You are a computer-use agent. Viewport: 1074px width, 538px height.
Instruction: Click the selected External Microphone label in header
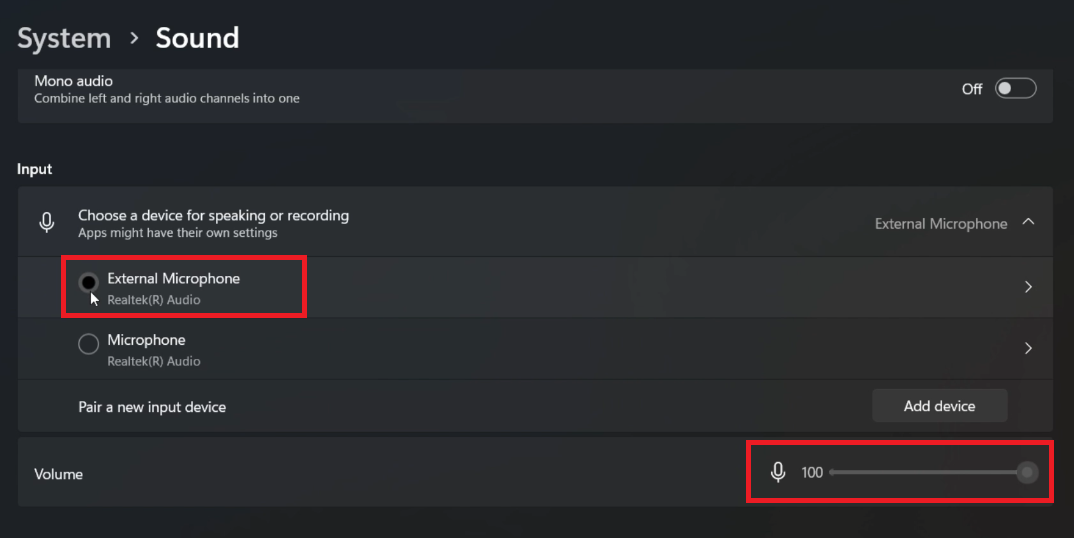(x=940, y=224)
